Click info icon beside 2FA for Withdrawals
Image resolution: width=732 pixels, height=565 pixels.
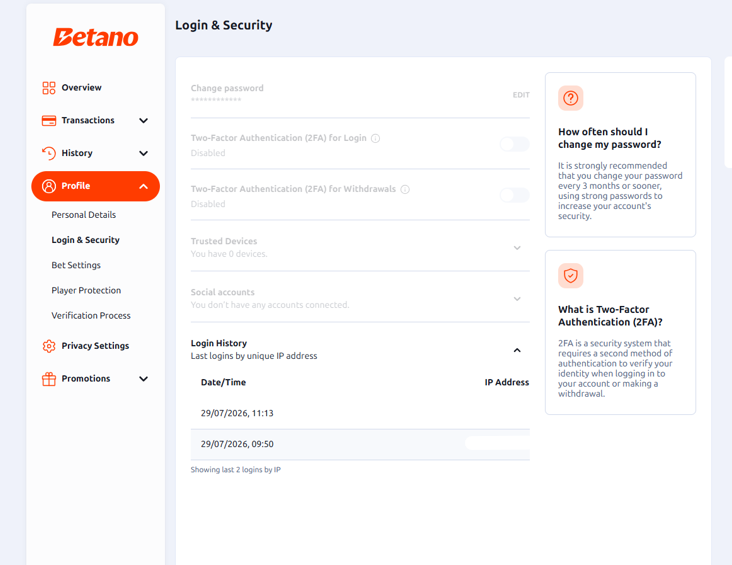point(405,189)
